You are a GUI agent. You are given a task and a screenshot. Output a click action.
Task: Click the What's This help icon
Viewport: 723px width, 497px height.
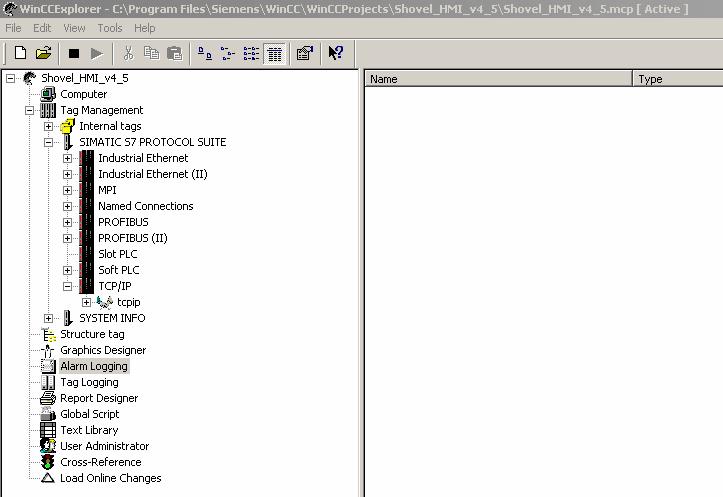[x=336, y=53]
